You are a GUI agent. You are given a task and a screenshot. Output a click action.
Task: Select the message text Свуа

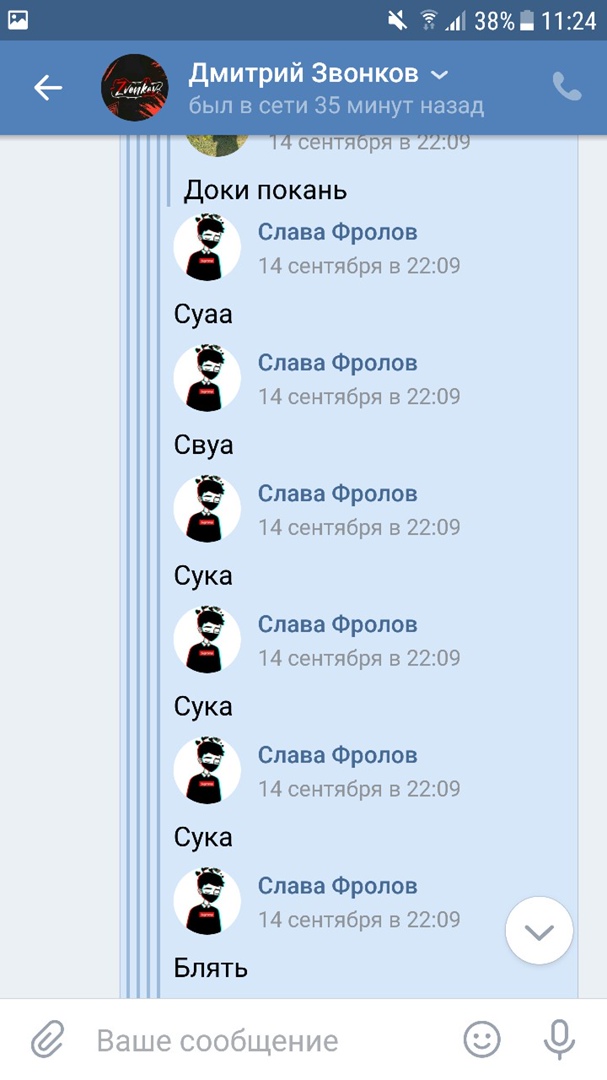203,445
